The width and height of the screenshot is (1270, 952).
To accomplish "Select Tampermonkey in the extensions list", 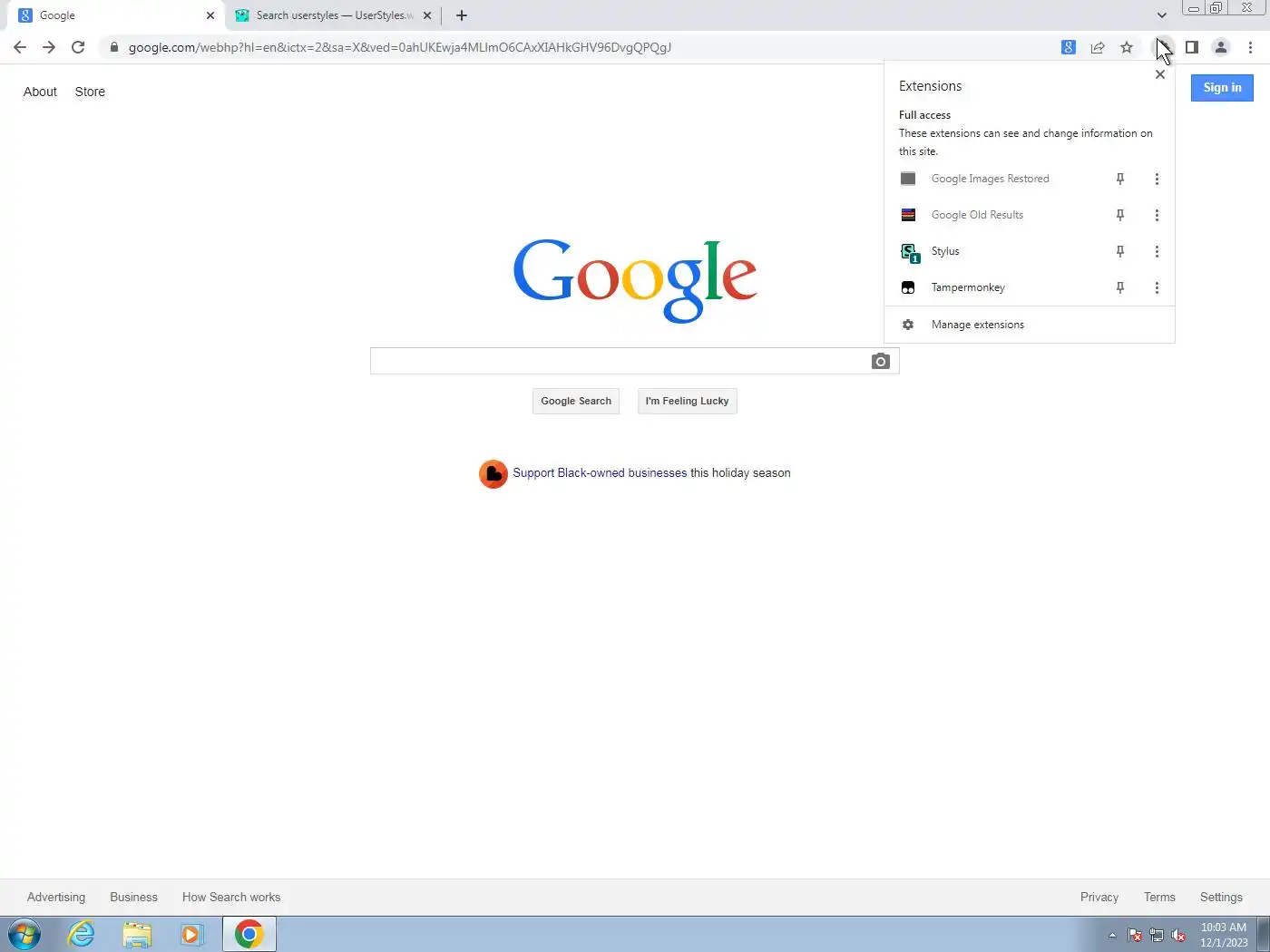I will pos(968,287).
